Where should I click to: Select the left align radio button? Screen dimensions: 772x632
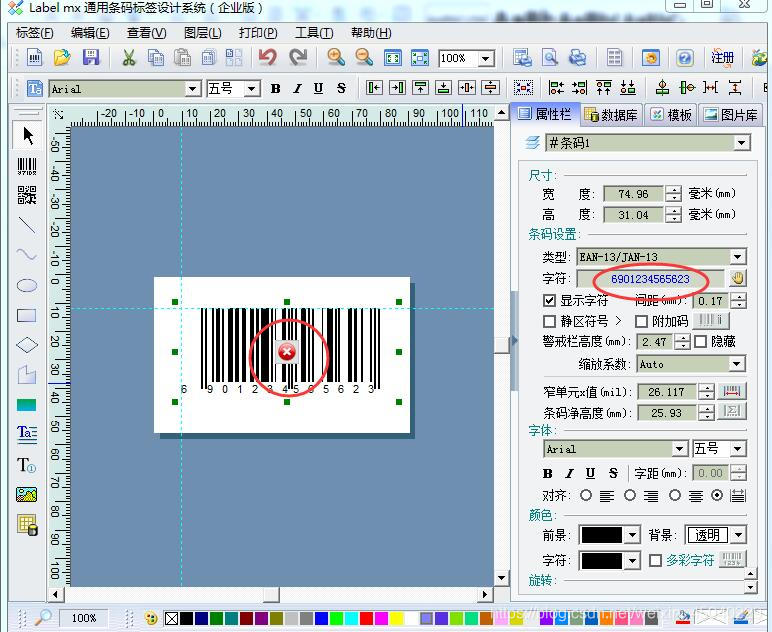tap(586, 495)
